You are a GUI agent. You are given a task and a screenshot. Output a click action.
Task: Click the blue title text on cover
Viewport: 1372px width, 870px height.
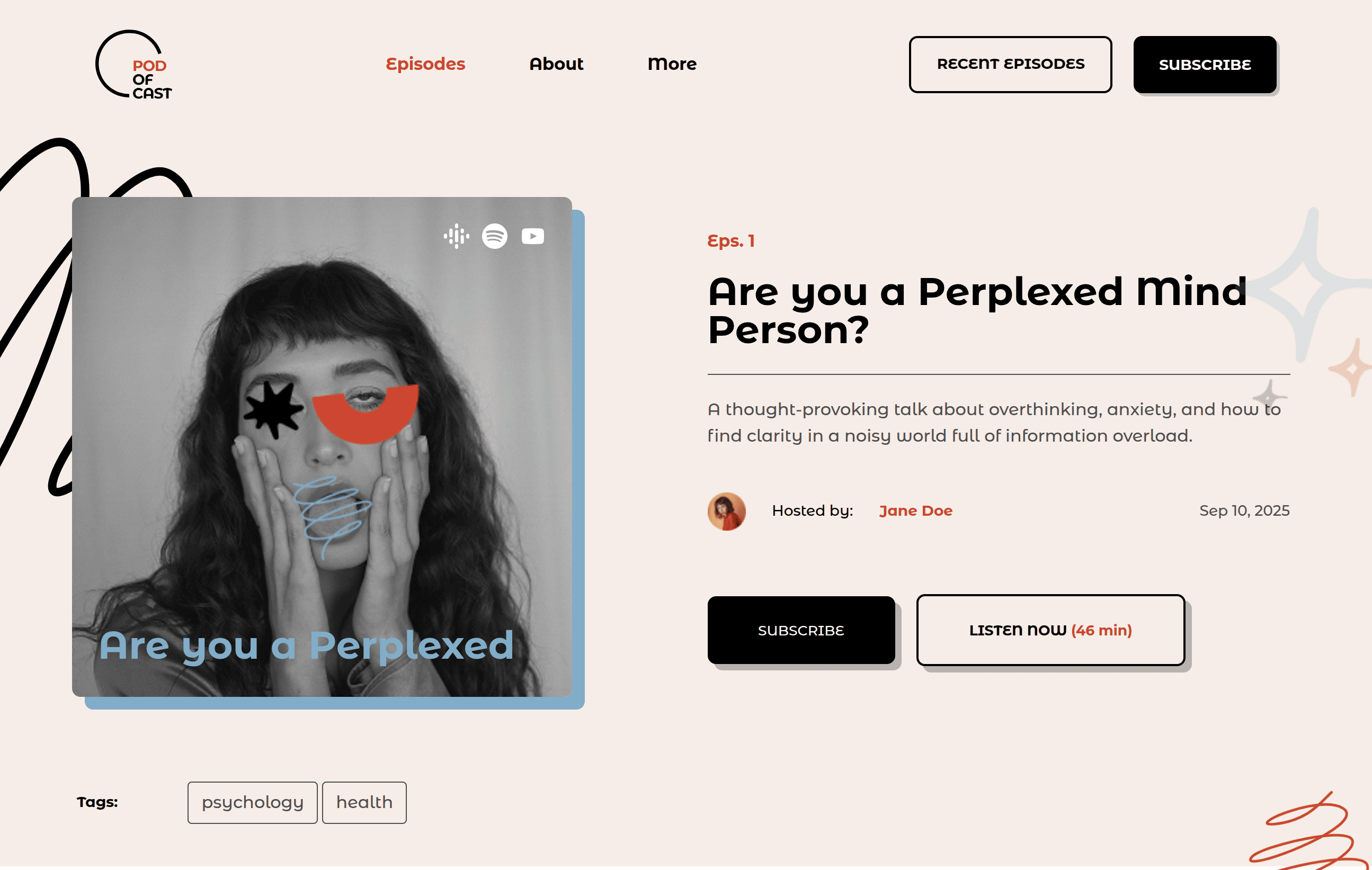tap(307, 645)
